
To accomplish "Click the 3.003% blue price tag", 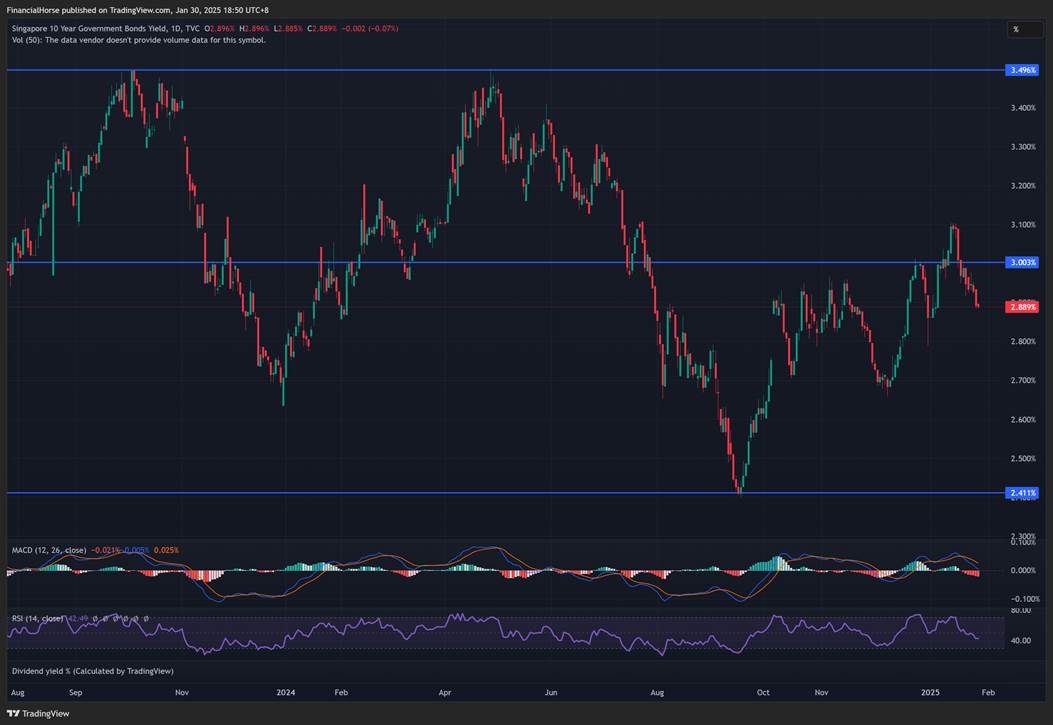I will point(1021,262).
